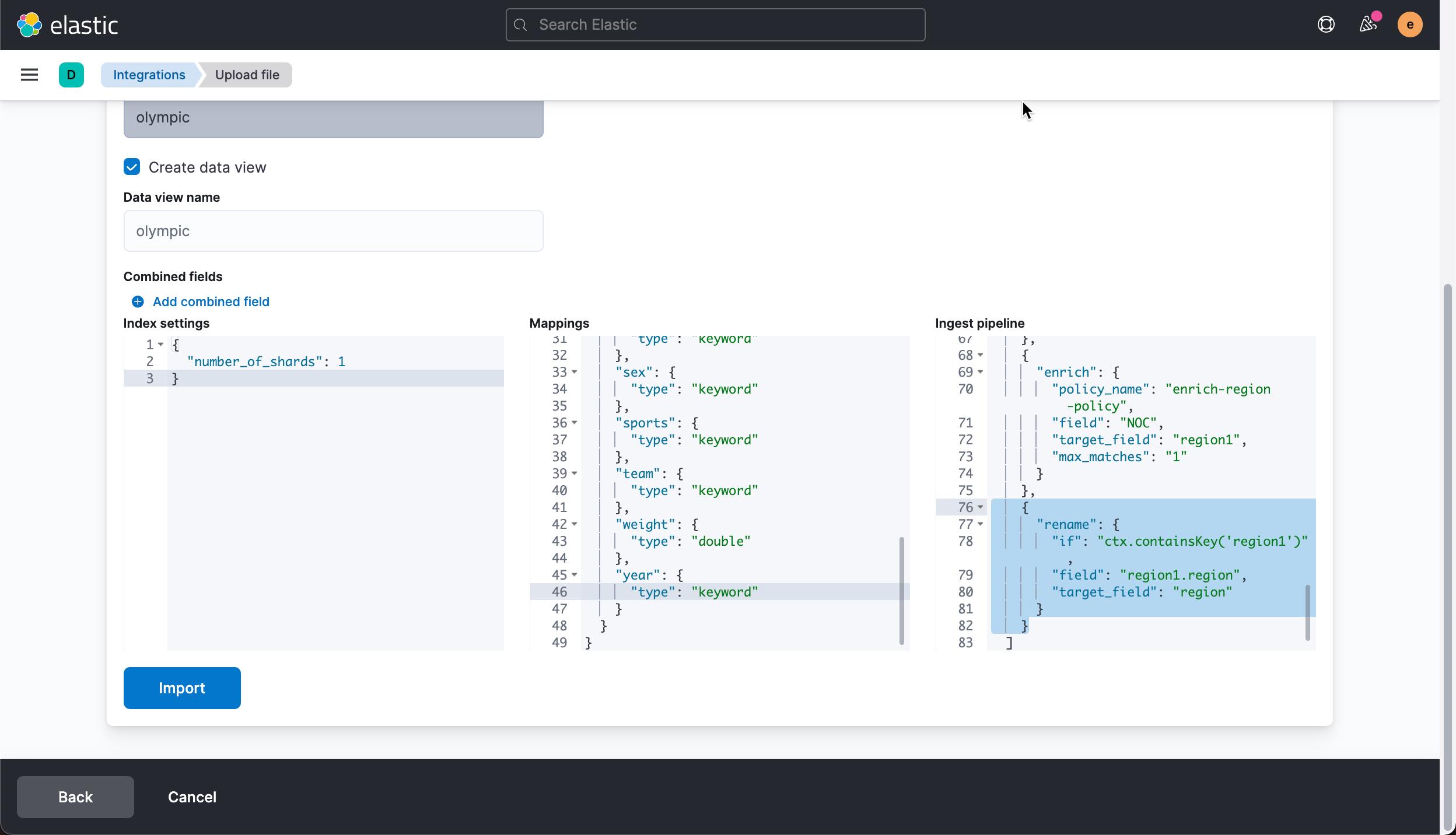Click the page vertical scrollbar
This screenshot has width=1456, height=835.
tap(1447, 557)
